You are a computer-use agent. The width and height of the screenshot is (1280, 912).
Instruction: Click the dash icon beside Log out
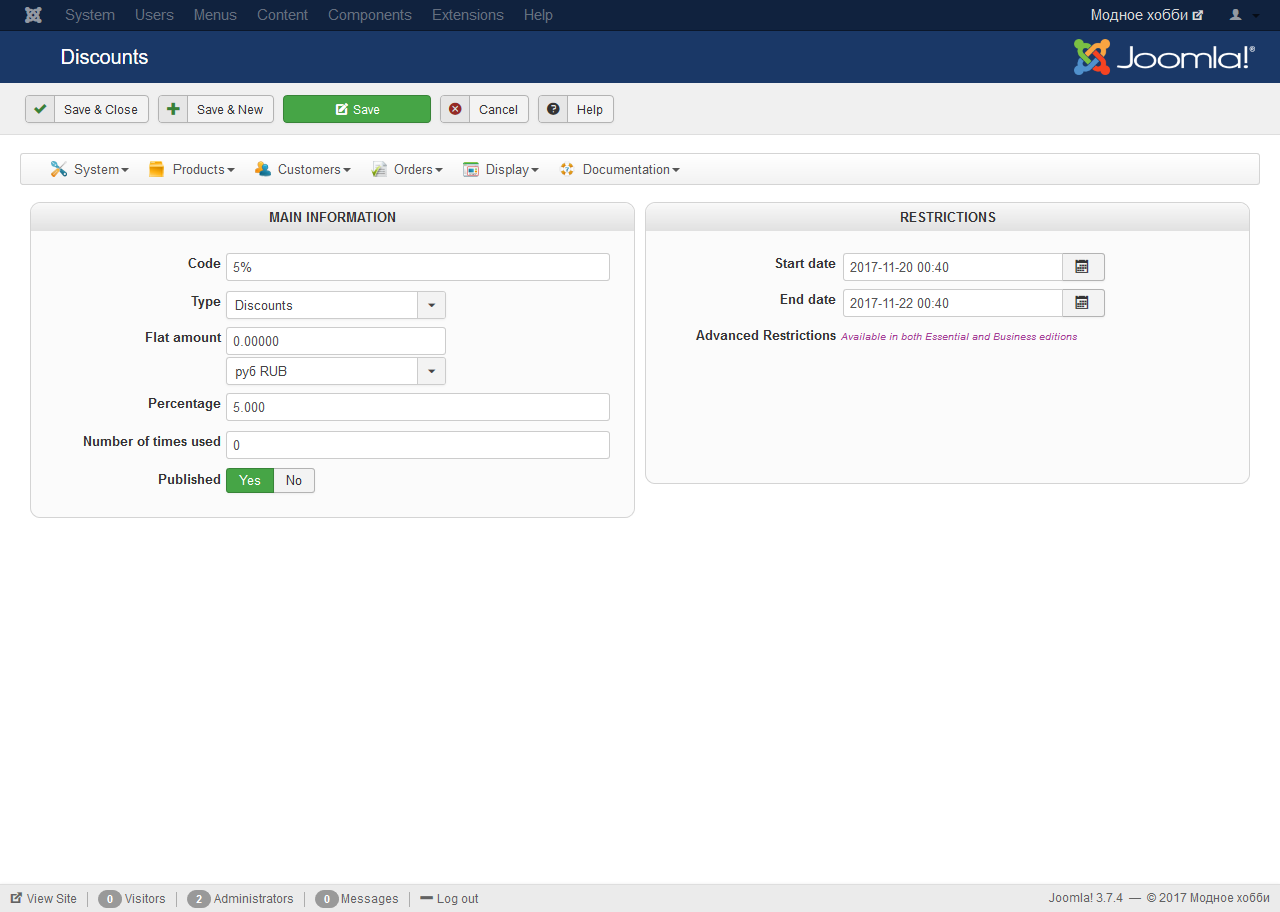(x=426, y=898)
